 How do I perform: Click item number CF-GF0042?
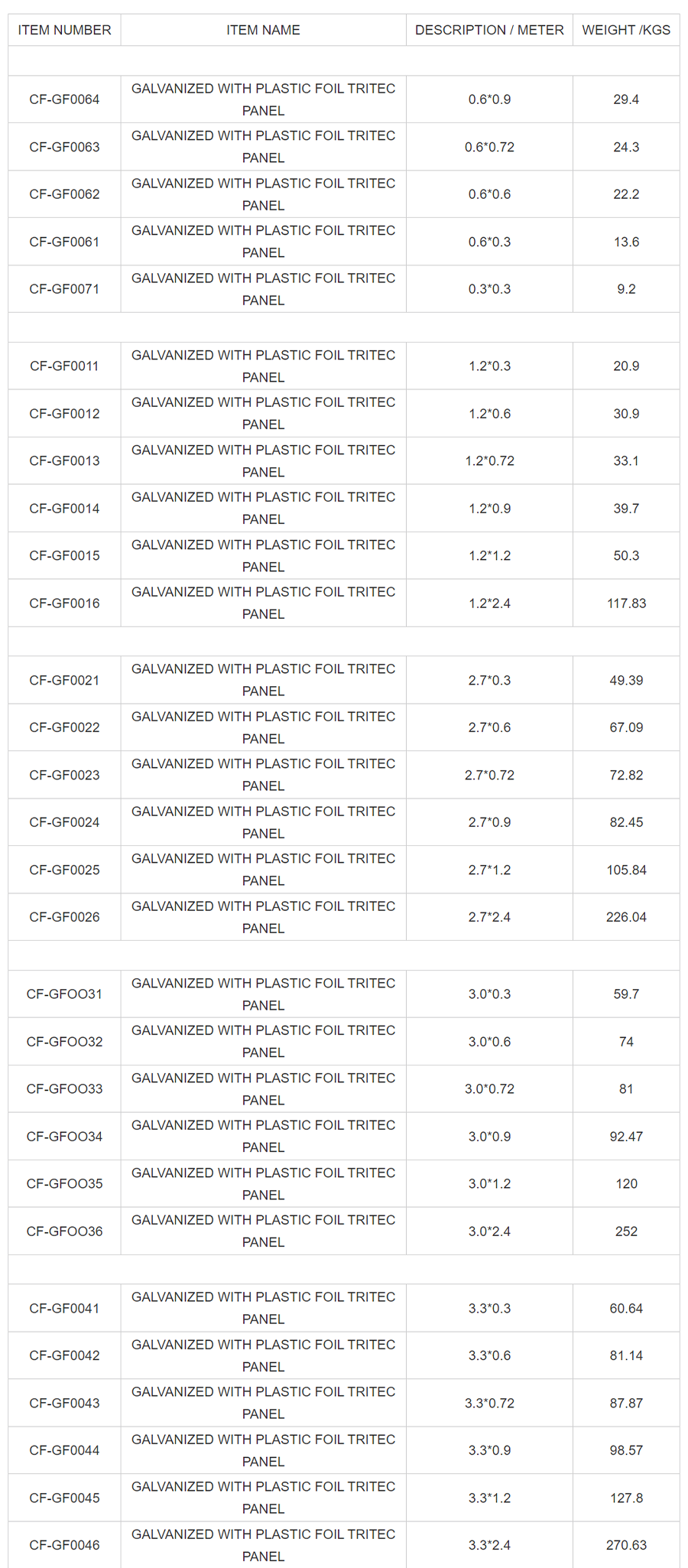[64, 1355]
